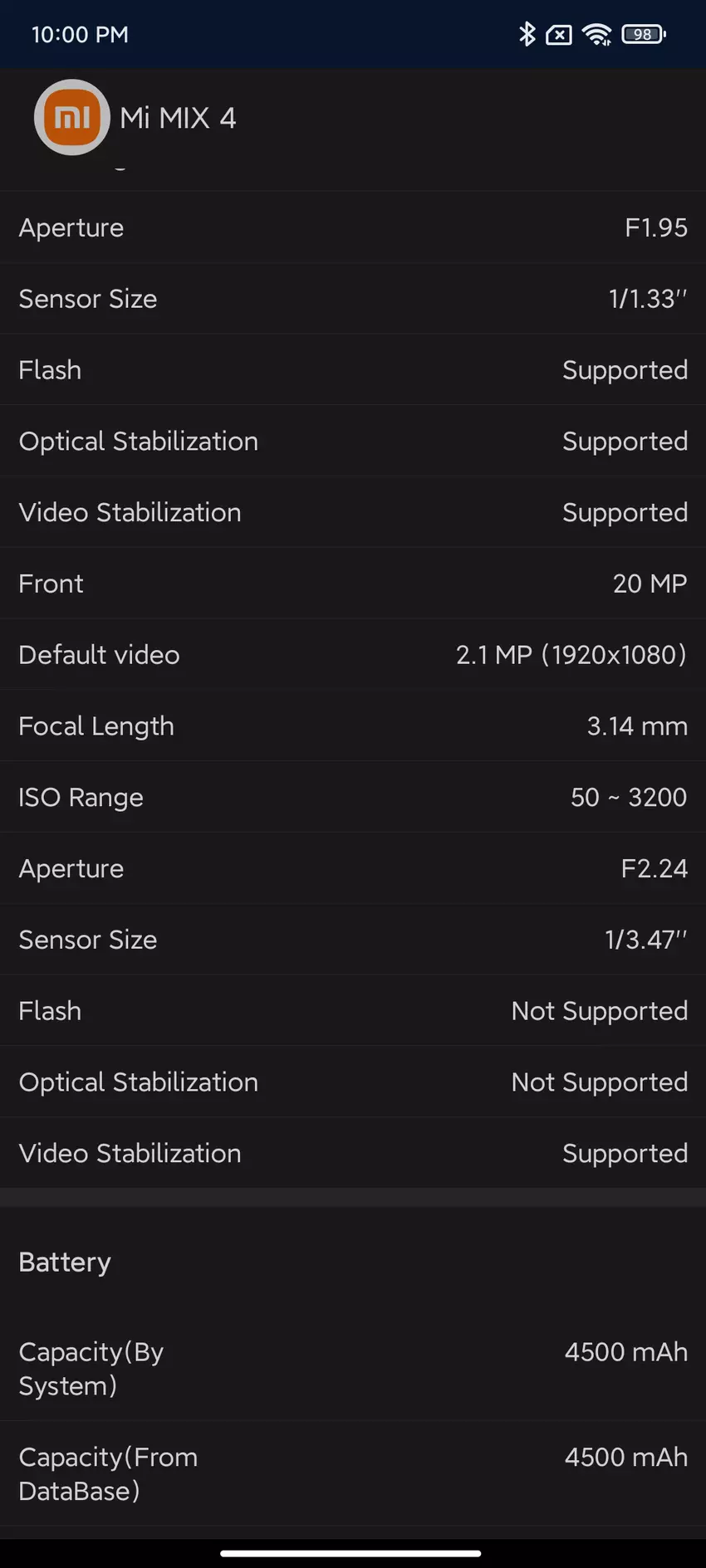
Task: Tap the no-SIM status icon
Action: [559, 35]
